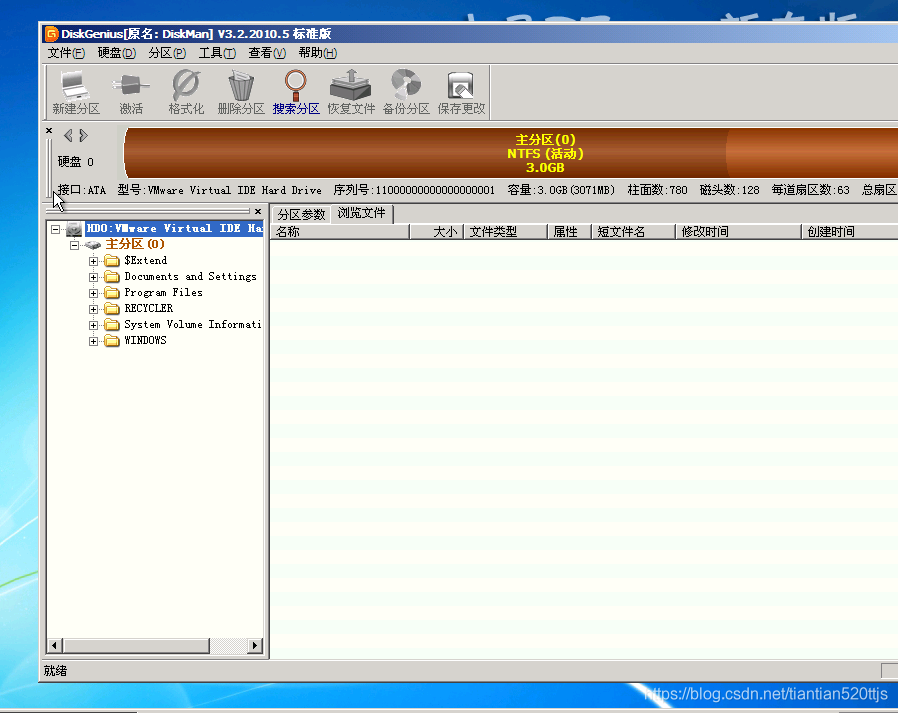The width and height of the screenshot is (898, 713).
Task: Click the 主分区(0) partition drive icon
Action: (93, 245)
